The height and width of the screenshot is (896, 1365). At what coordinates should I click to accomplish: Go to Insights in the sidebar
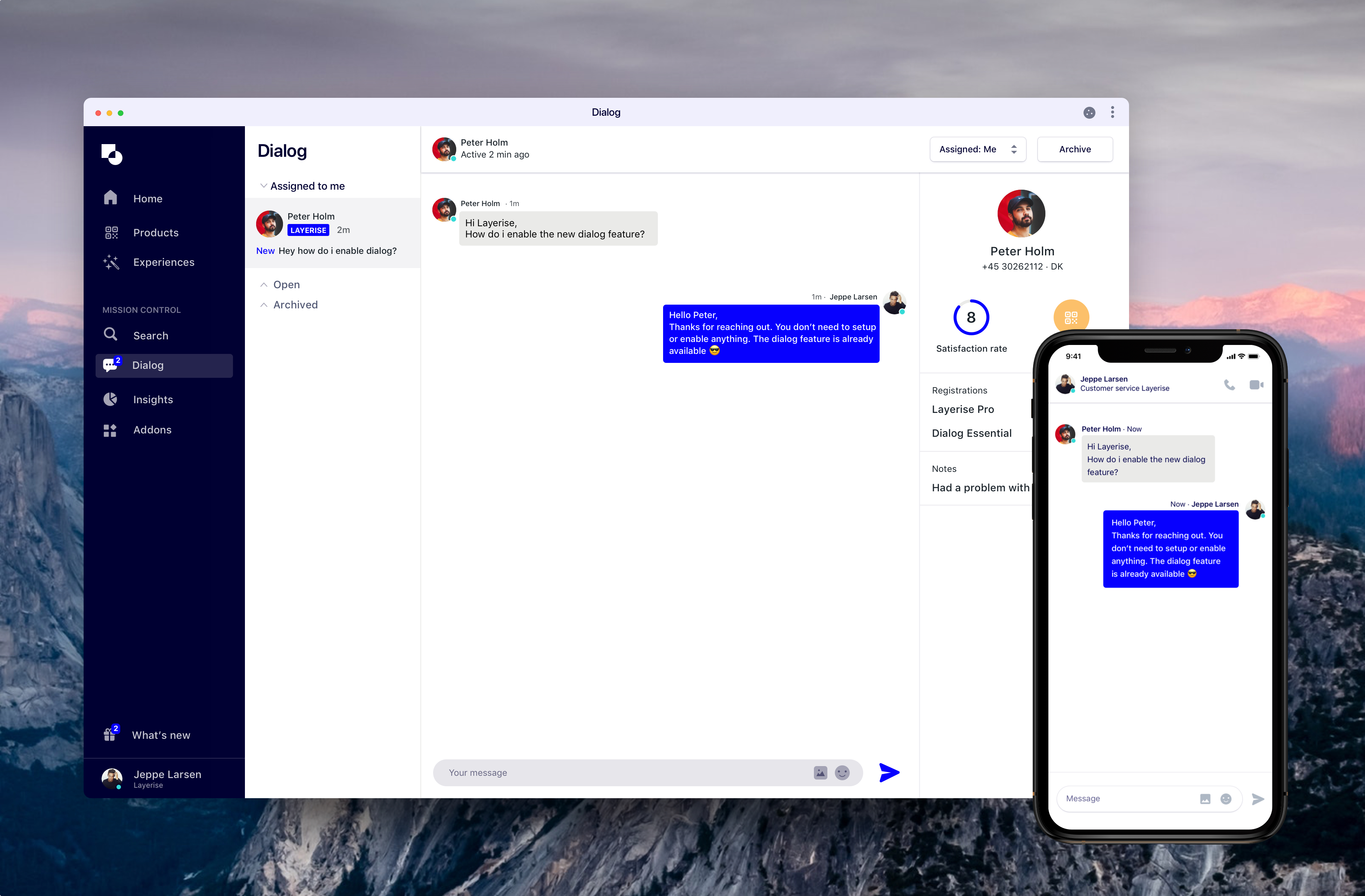click(x=152, y=399)
